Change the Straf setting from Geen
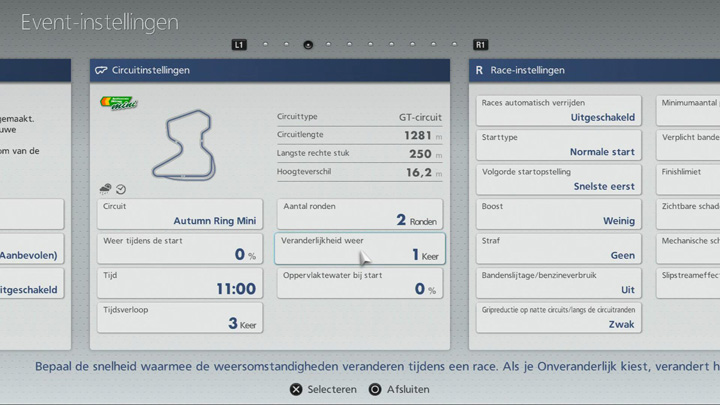Screen dimensions: 720x405 coord(558,248)
